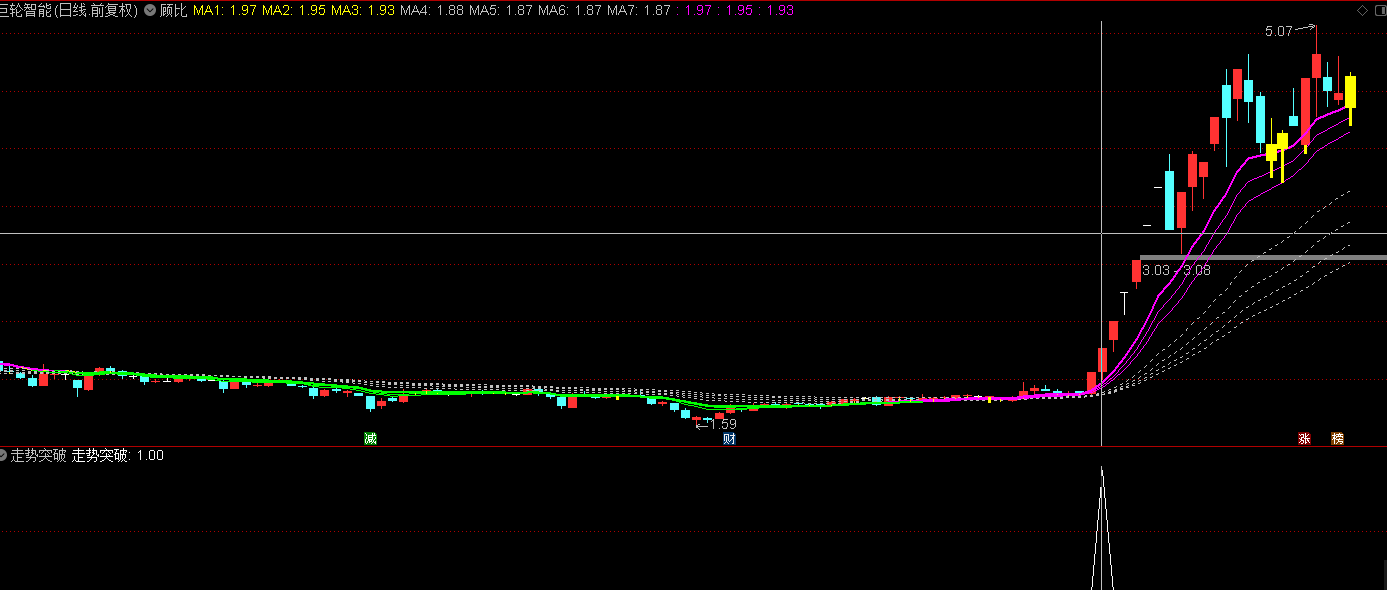Screen dimensions: 1387x590
Task: Select the MA4: 1.88 value label
Action: tap(432, 10)
